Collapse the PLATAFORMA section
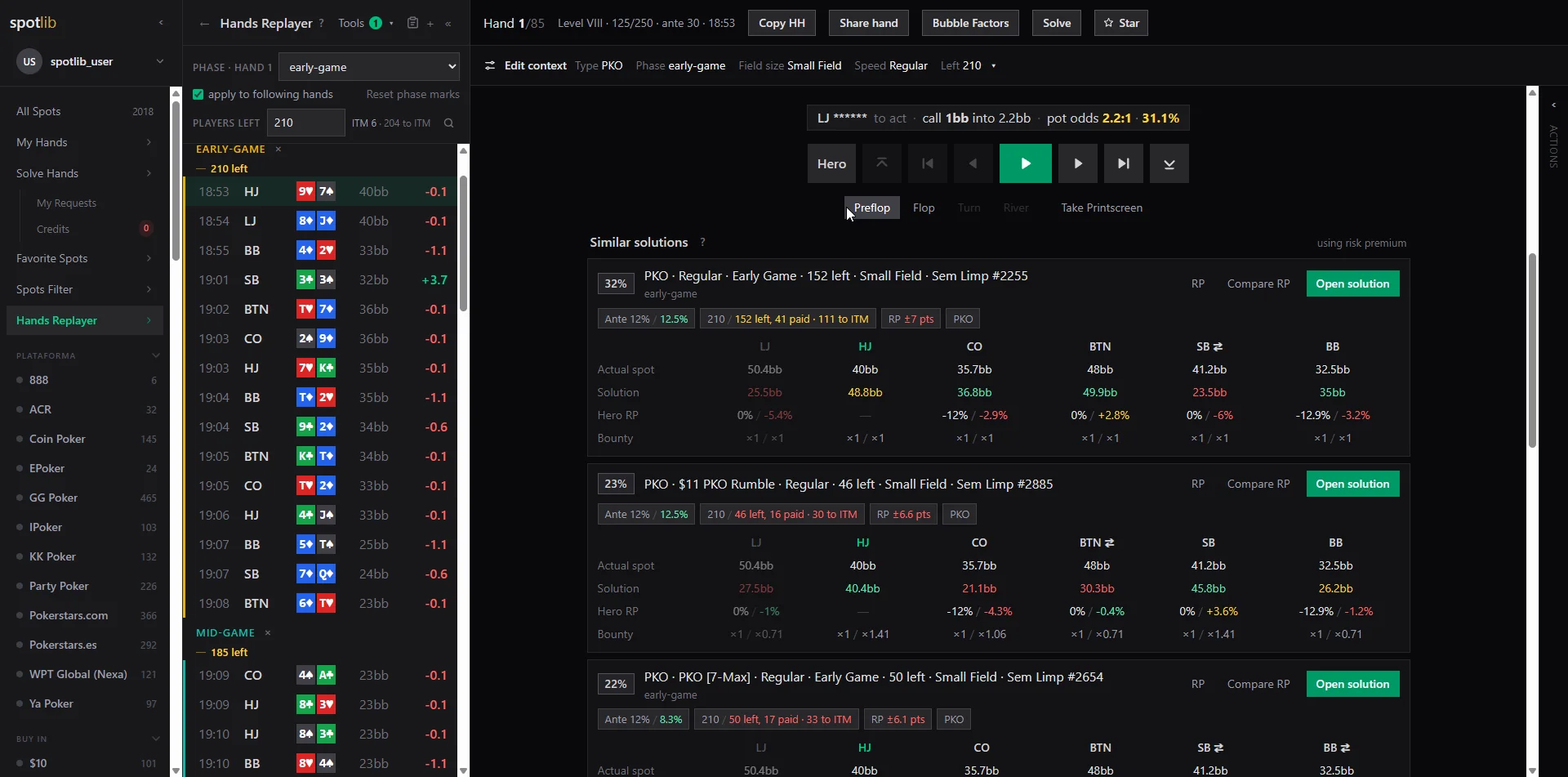The image size is (1568, 777). pyautogui.click(x=155, y=355)
